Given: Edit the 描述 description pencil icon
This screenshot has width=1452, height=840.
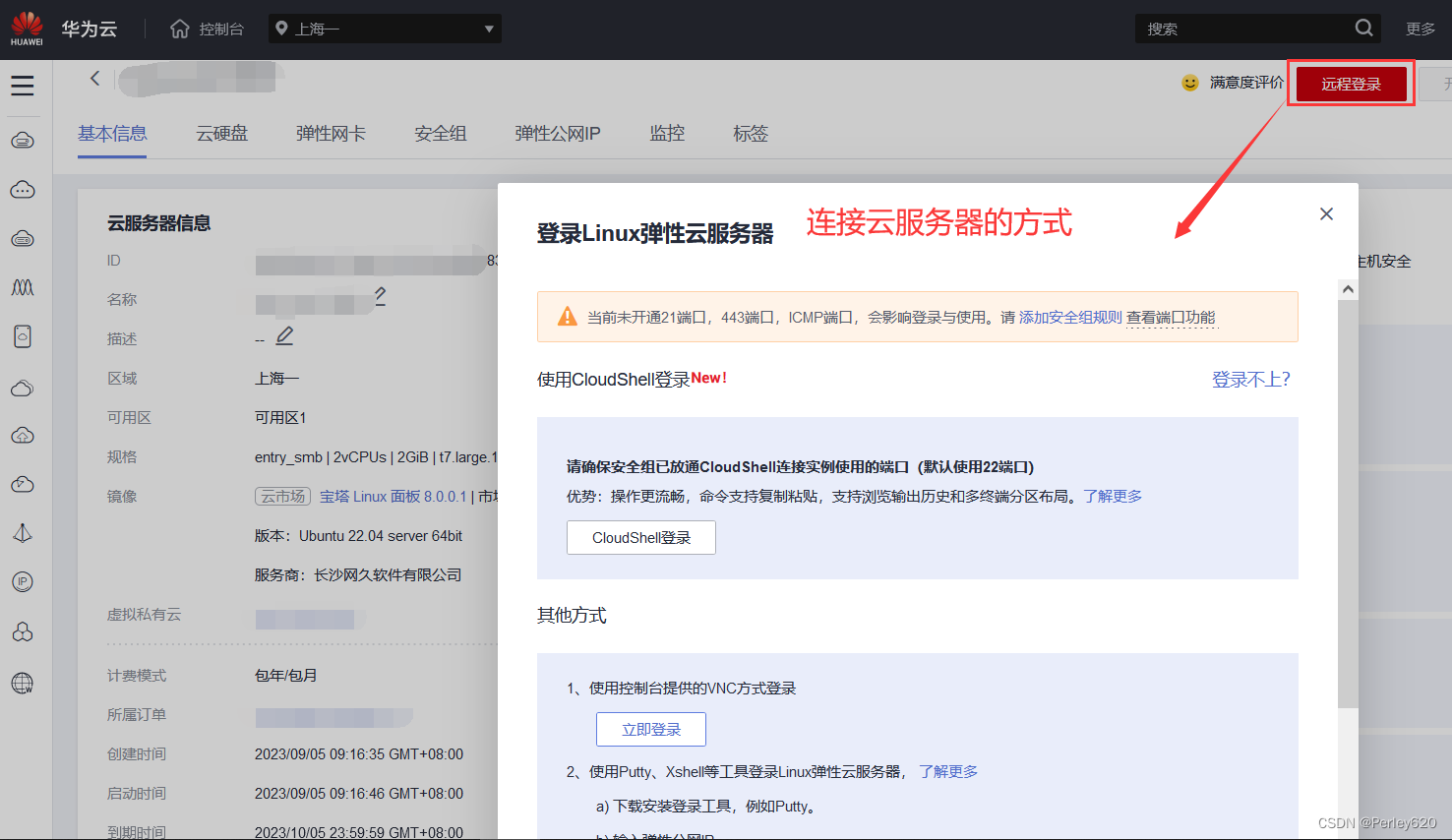Looking at the screenshot, I should click(x=284, y=336).
